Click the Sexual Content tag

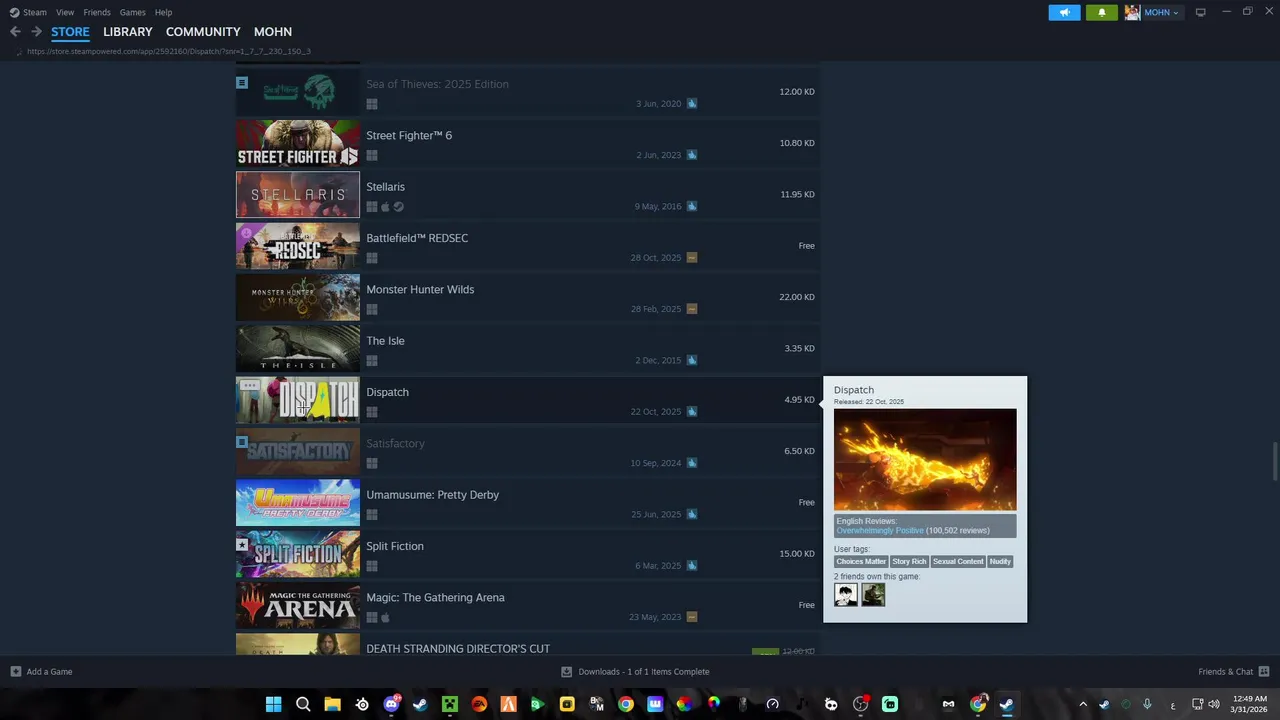958,562
